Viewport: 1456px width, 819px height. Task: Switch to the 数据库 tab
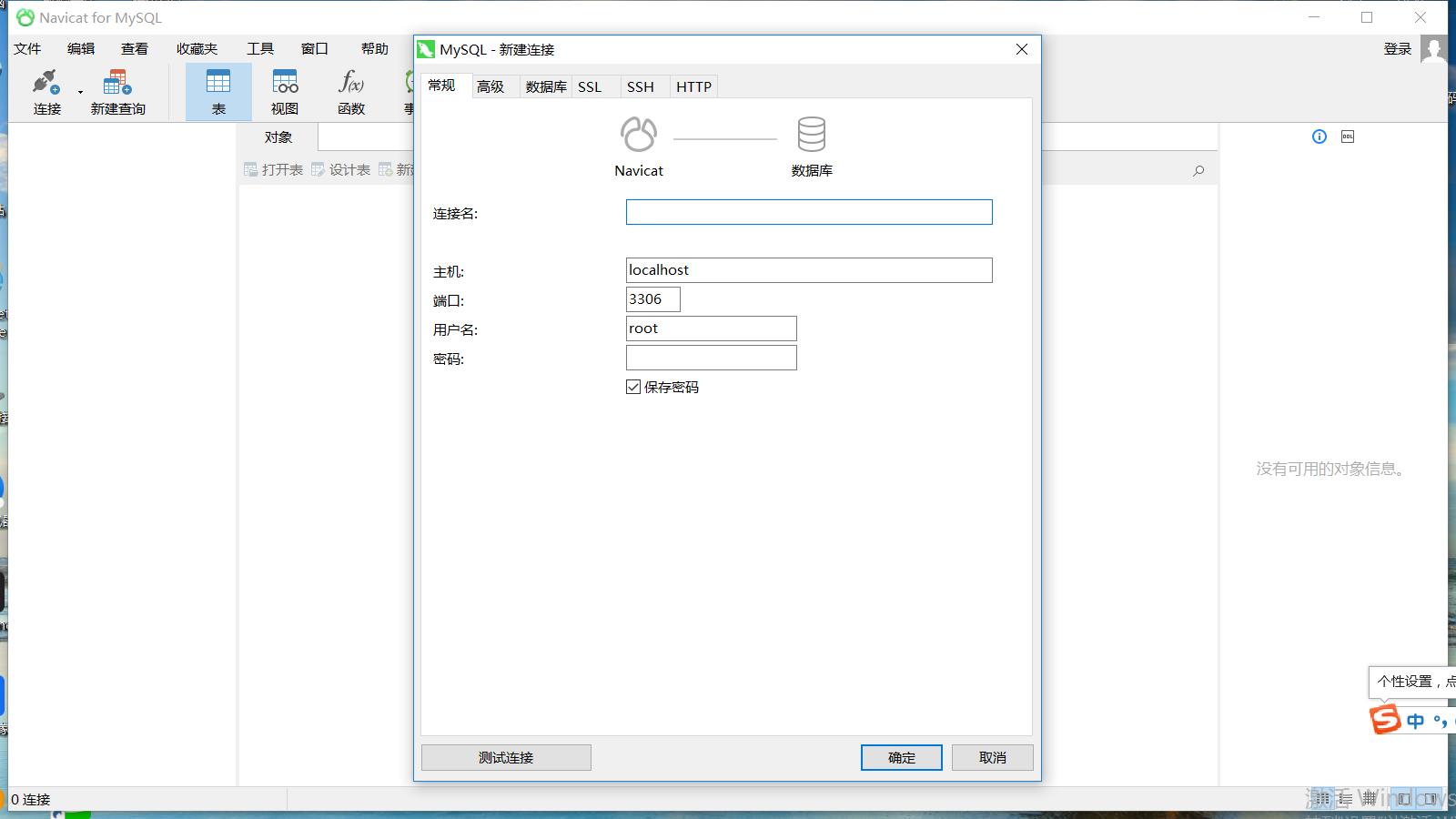(546, 86)
